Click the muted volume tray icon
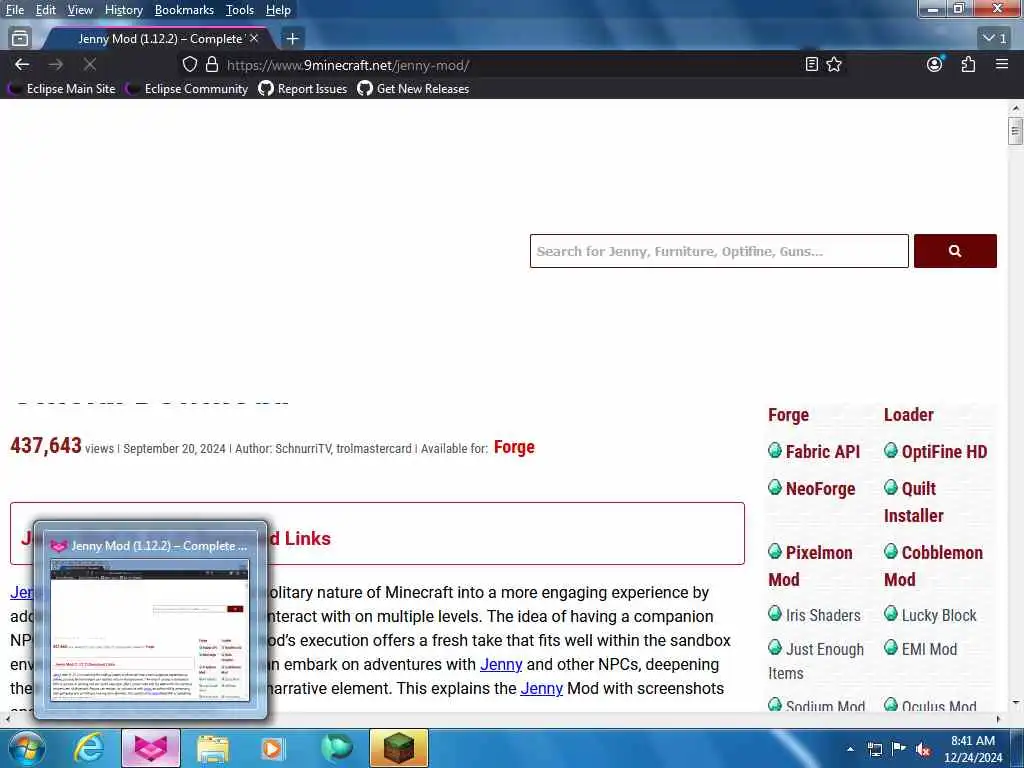Image resolution: width=1024 pixels, height=768 pixels. [x=923, y=749]
